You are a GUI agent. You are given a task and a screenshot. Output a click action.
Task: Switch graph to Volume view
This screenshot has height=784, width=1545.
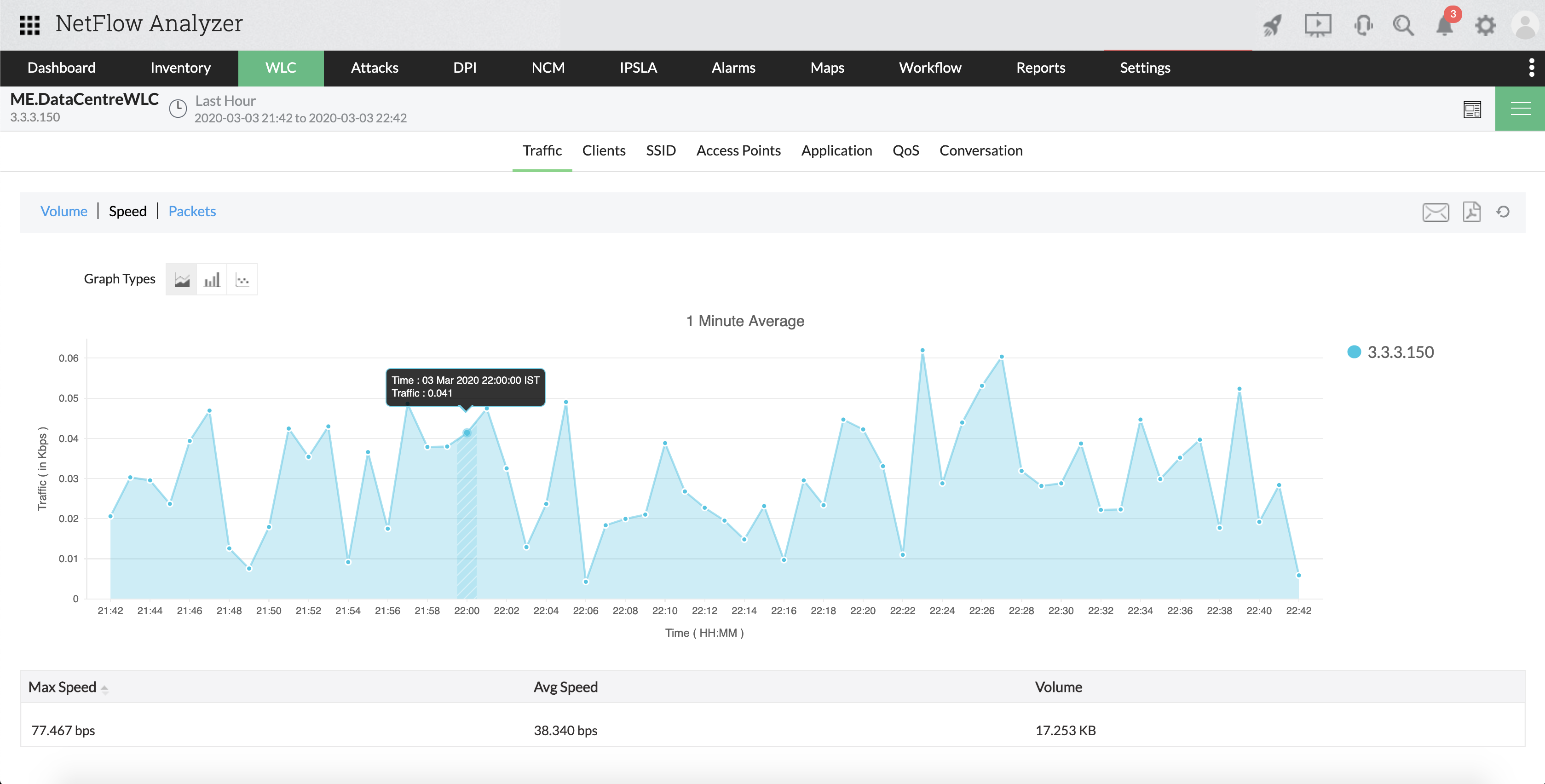63,211
